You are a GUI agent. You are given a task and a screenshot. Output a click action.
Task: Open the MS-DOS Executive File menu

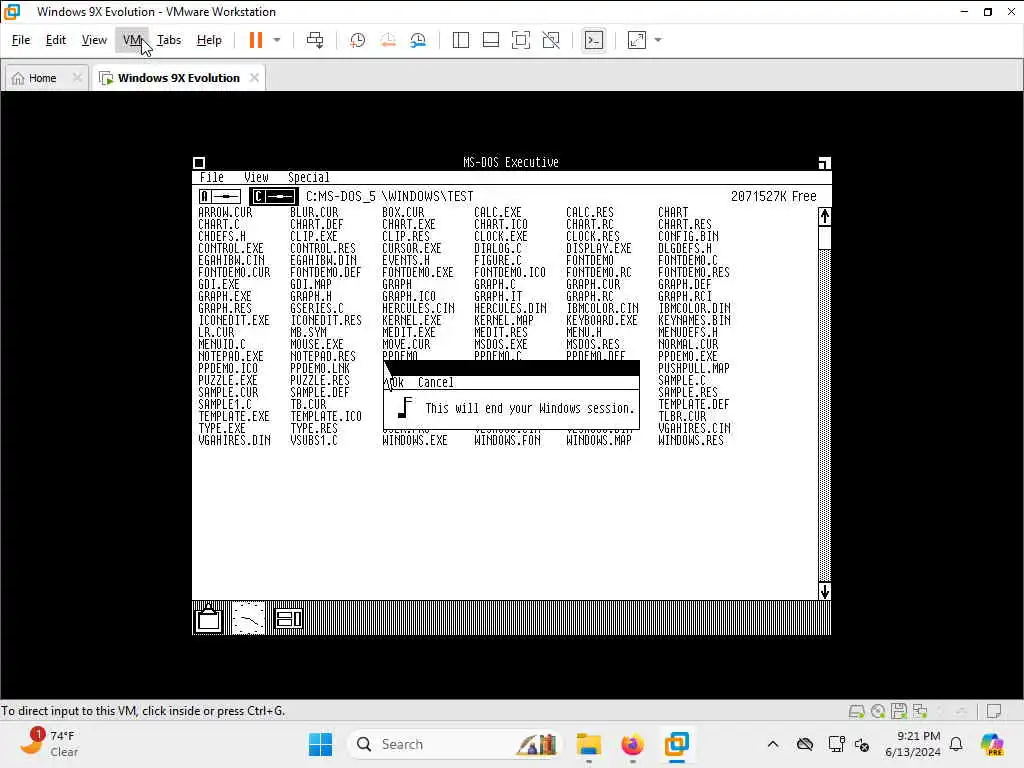tap(212, 178)
